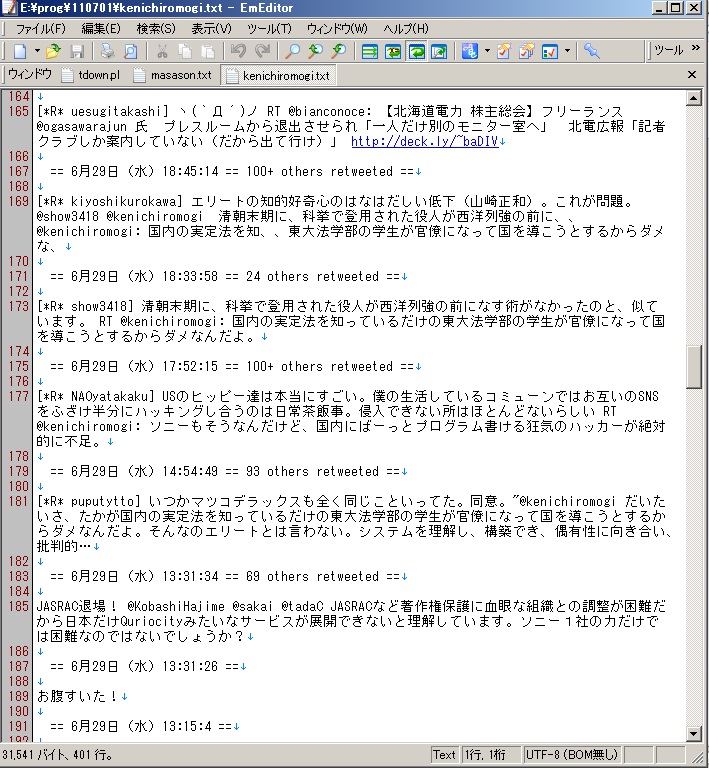Open dropdown arrow next to Customize icon
Screen dimensions: 709x768
pyautogui.click(x=567, y=51)
